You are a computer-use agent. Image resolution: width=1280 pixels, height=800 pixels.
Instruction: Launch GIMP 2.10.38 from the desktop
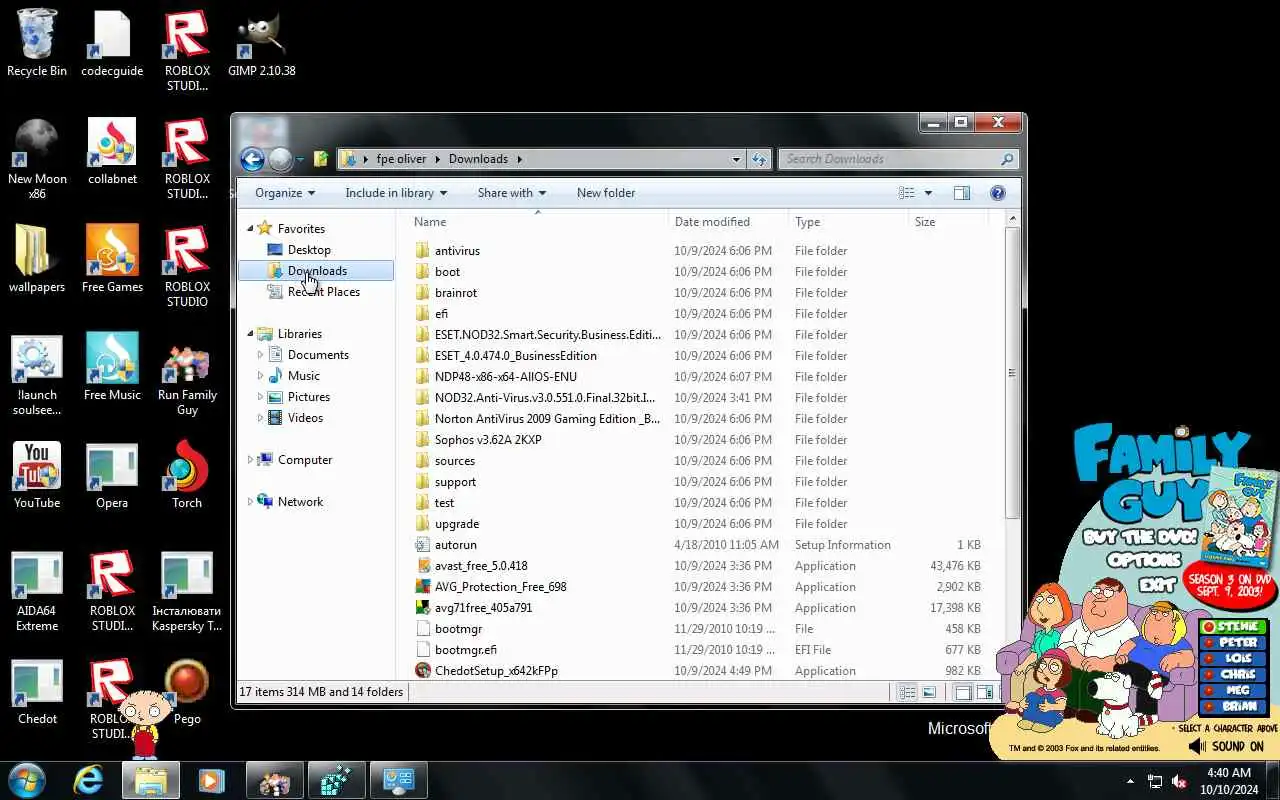pyautogui.click(x=262, y=44)
